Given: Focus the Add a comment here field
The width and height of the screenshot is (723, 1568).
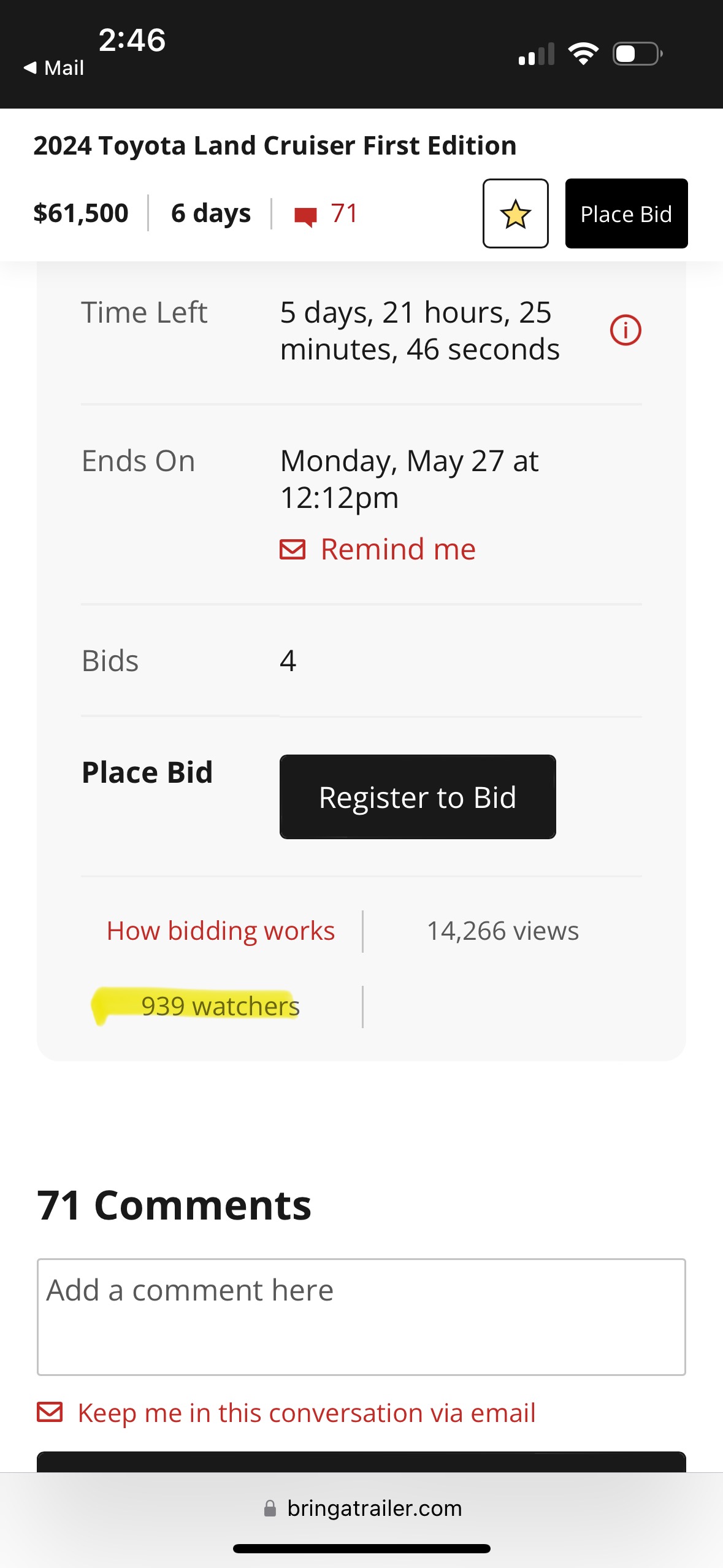Looking at the screenshot, I should (361, 1317).
